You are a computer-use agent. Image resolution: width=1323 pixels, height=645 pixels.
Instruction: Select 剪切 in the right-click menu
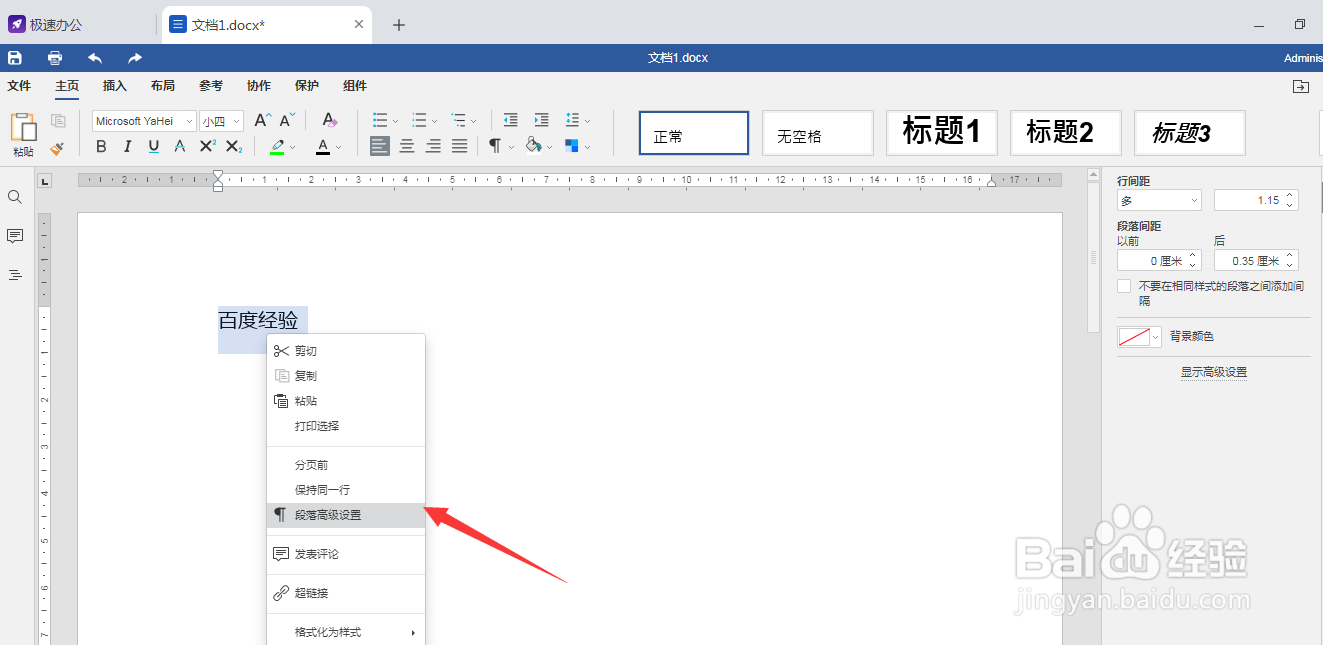(304, 350)
